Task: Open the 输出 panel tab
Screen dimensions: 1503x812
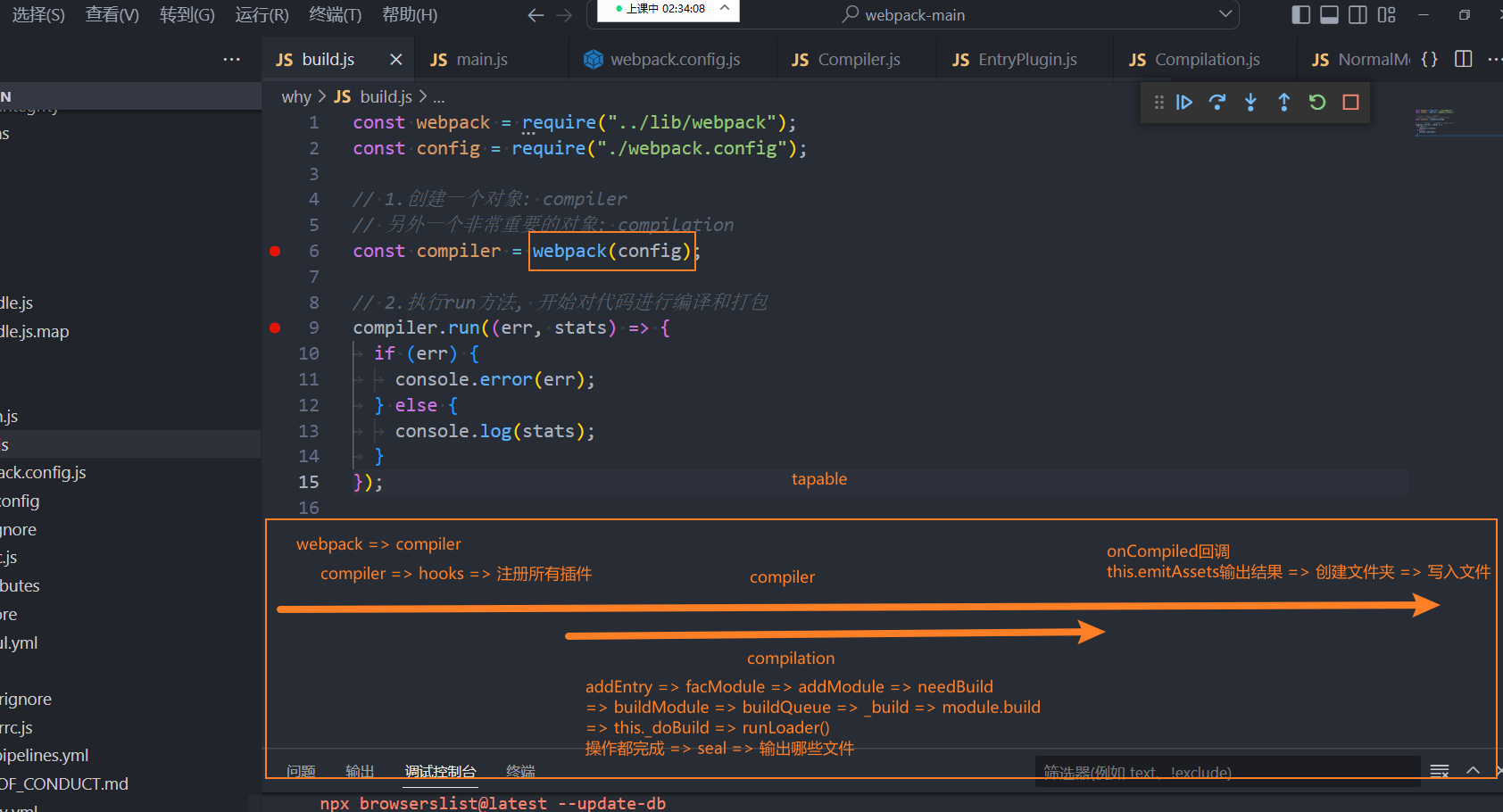Action: 360,771
